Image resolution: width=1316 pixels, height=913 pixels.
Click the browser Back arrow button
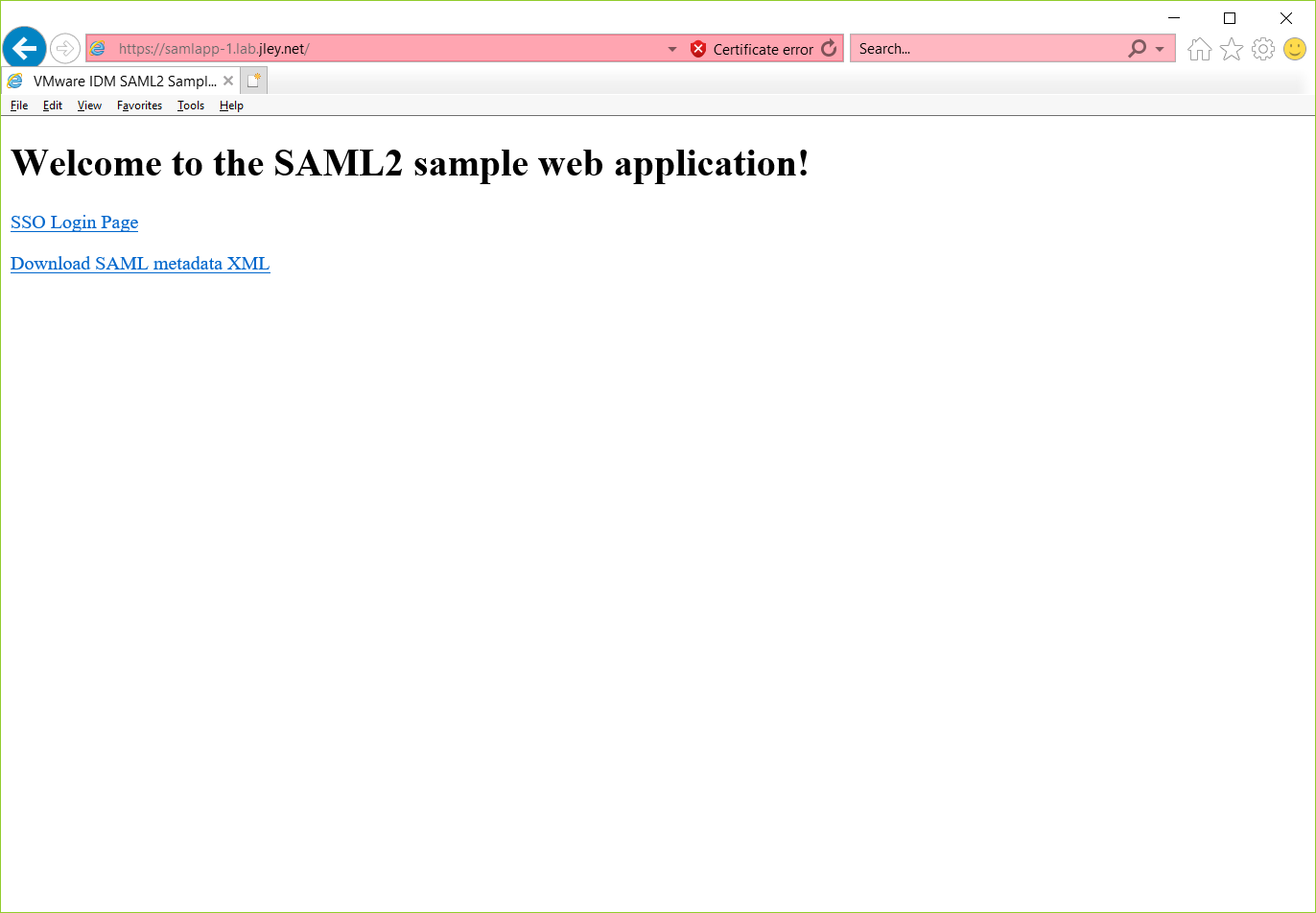pyautogui.click(x=24, y=48)
